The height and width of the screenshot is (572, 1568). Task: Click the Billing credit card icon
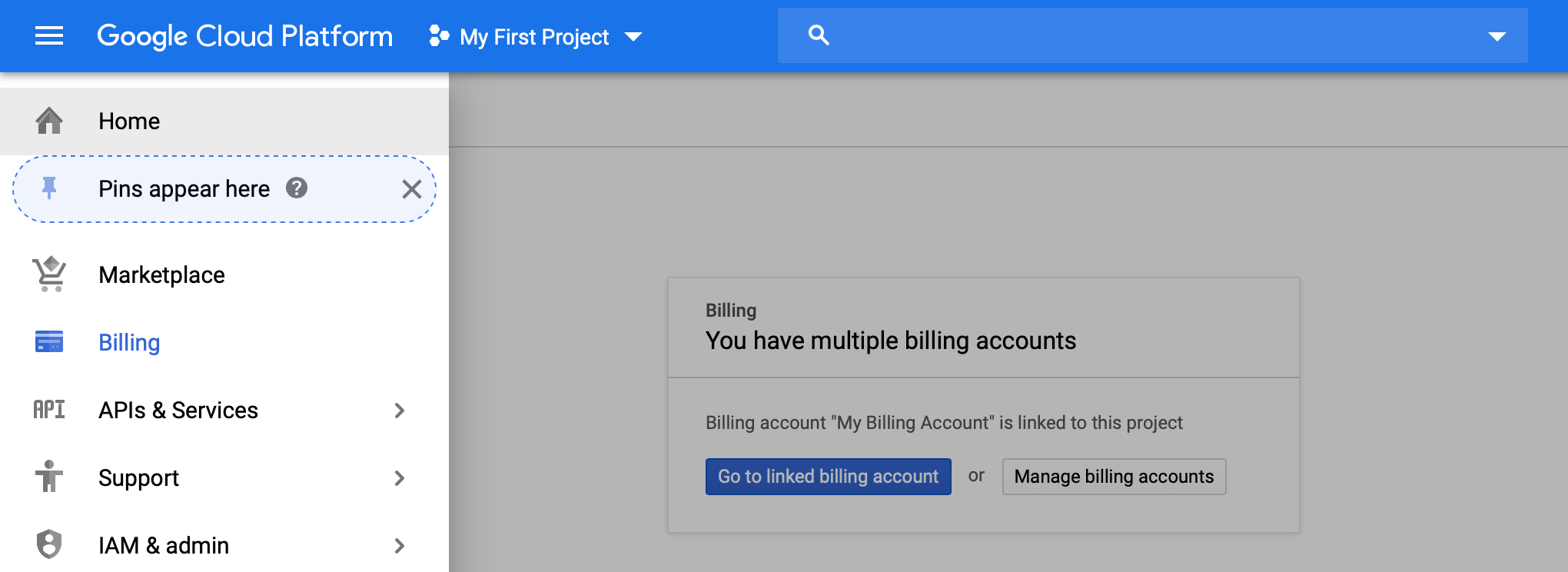49,342
